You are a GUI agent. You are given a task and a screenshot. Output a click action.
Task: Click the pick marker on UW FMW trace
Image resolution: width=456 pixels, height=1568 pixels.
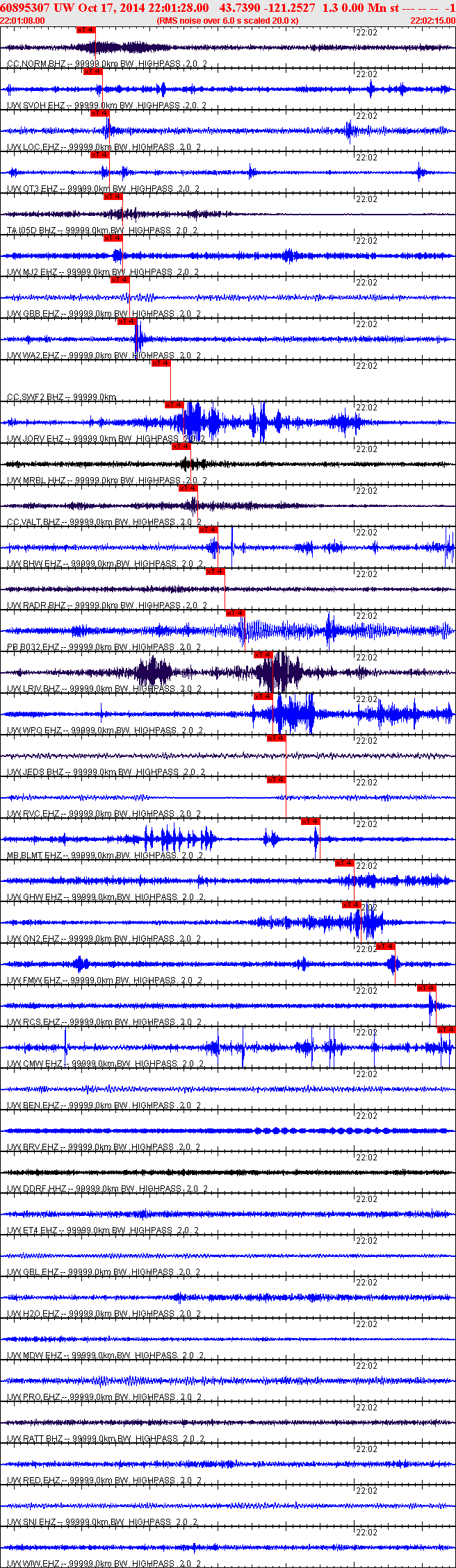click(386, 946)
